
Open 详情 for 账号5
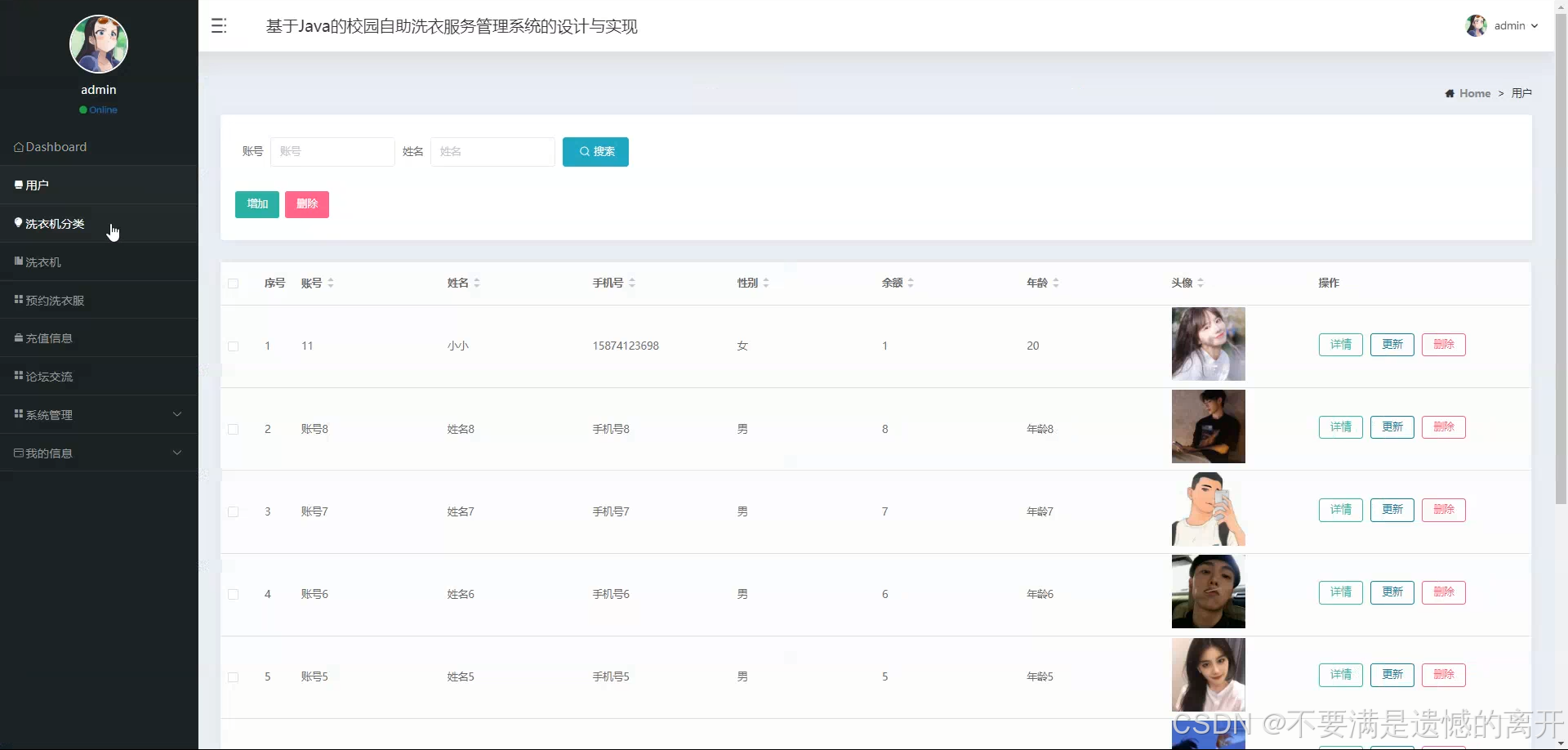(1341, 675)
